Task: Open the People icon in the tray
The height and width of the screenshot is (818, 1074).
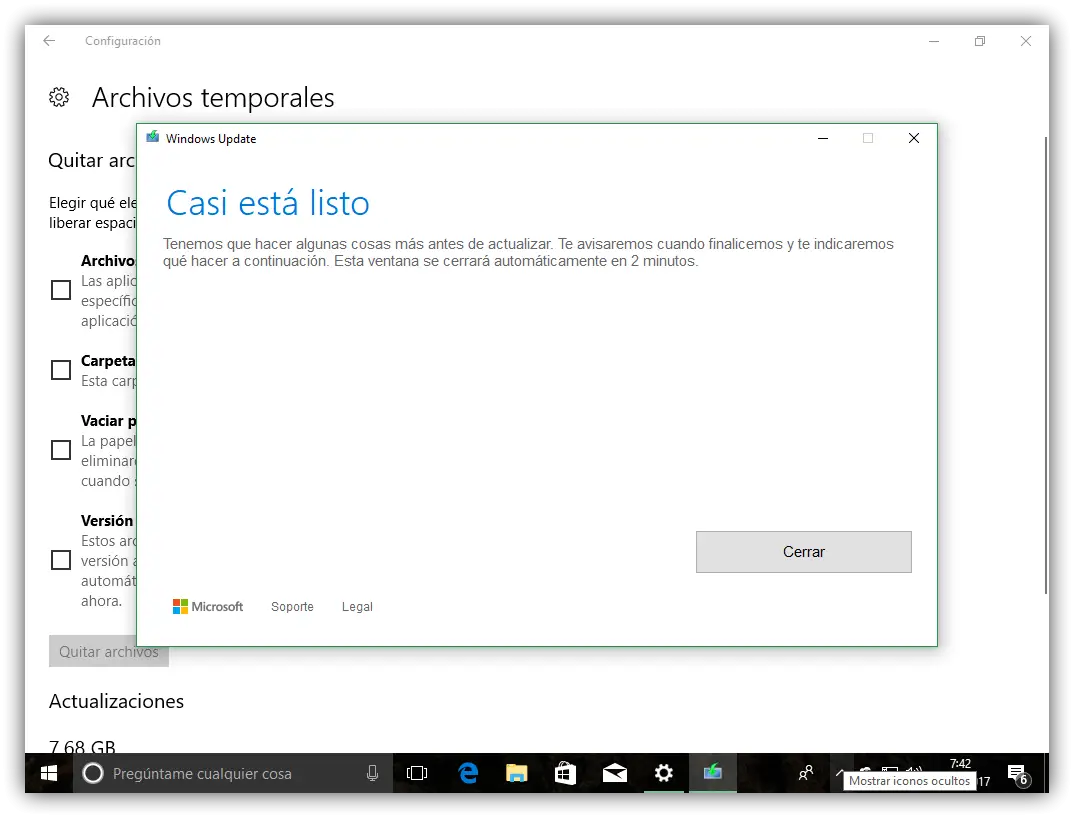Action: [806, 773]
